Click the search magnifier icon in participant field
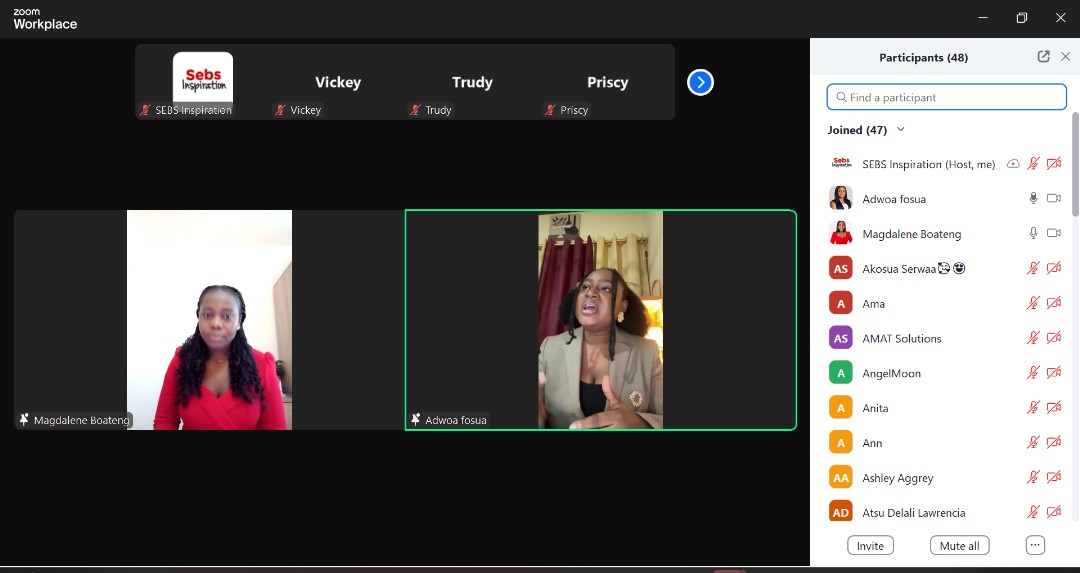Viewport: 1080px width, 573px height. point(840,97)
